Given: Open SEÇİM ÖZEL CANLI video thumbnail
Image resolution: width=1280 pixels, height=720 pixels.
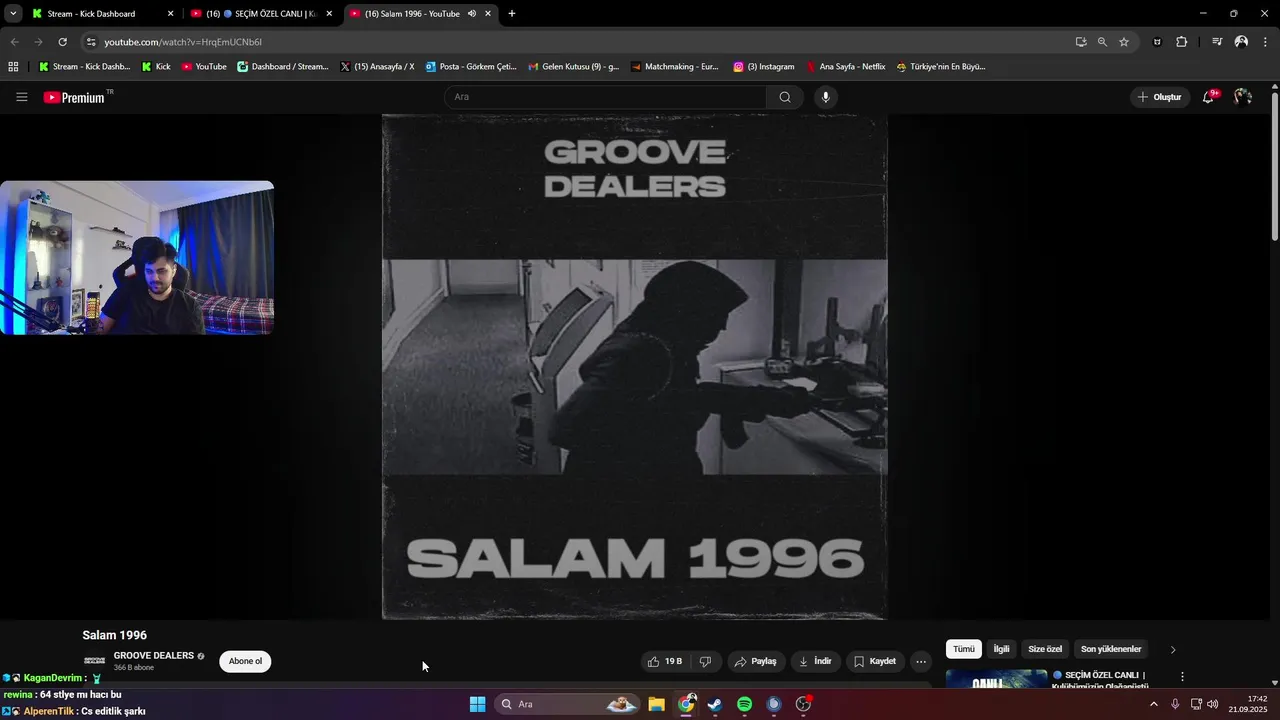Looking at the screenshot, I should [997, 679].
